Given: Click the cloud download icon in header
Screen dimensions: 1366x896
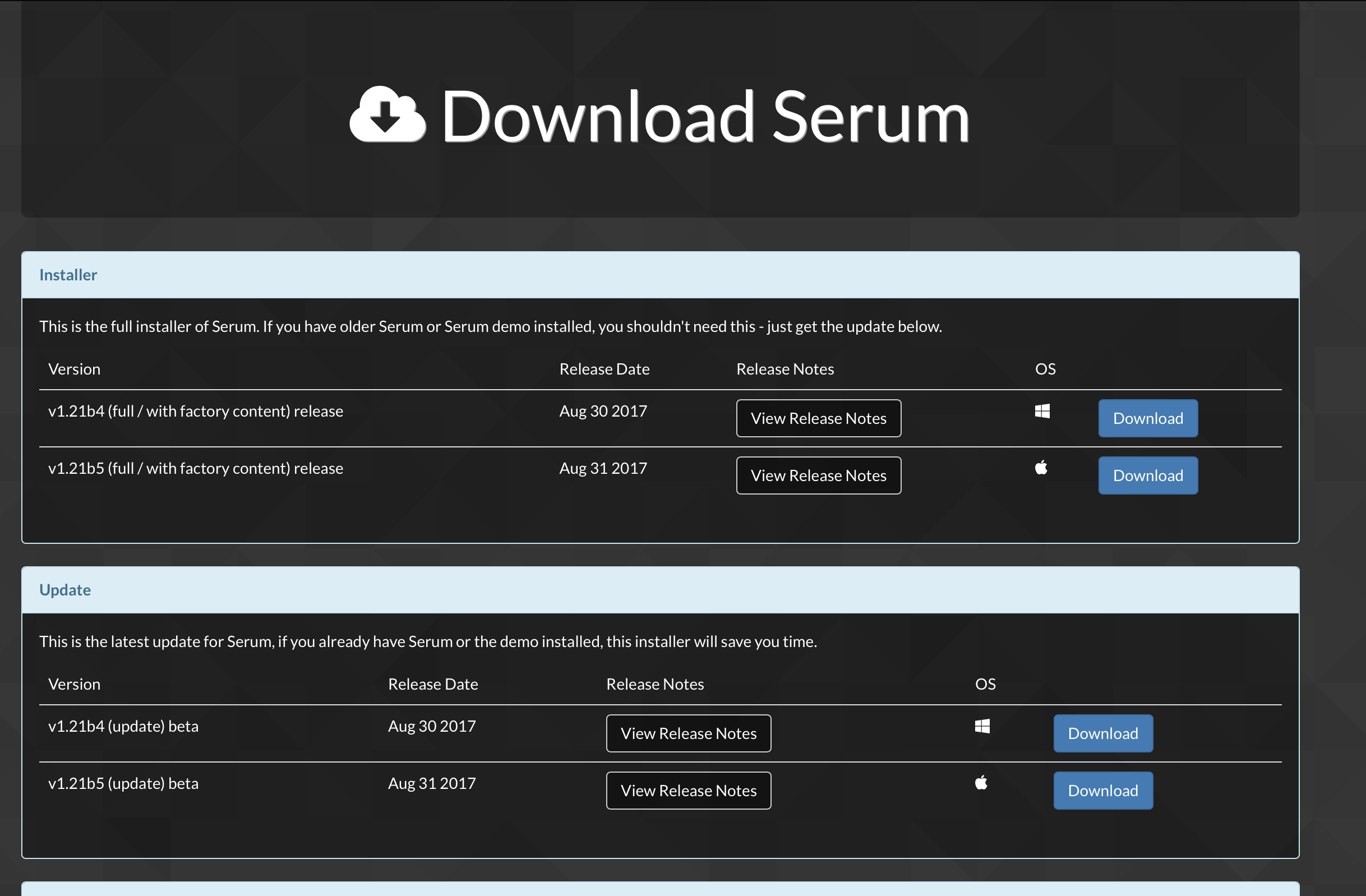Looking at the screenshot, I should 387,115.
